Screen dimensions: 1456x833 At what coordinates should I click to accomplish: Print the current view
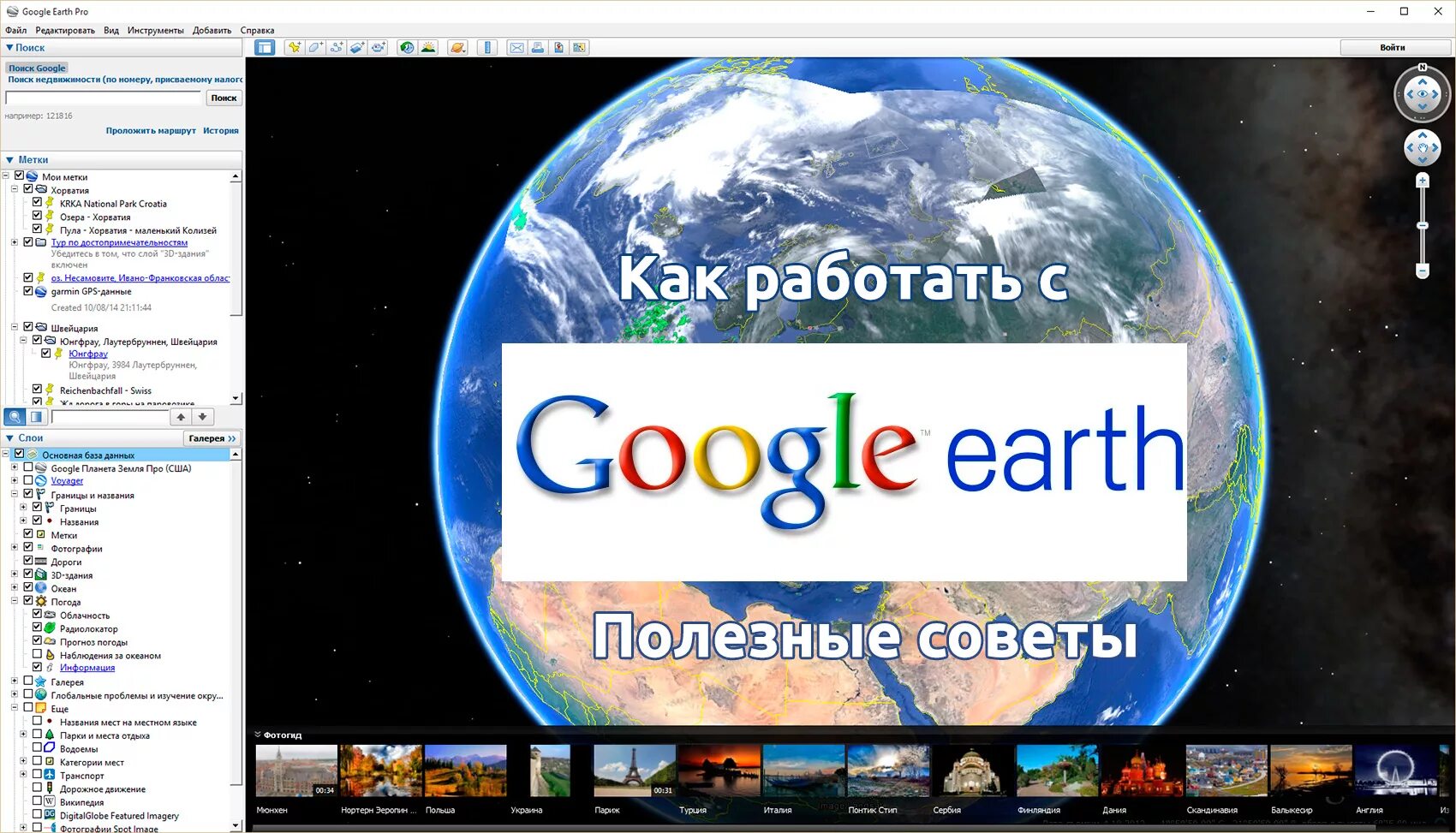point(538,48)
